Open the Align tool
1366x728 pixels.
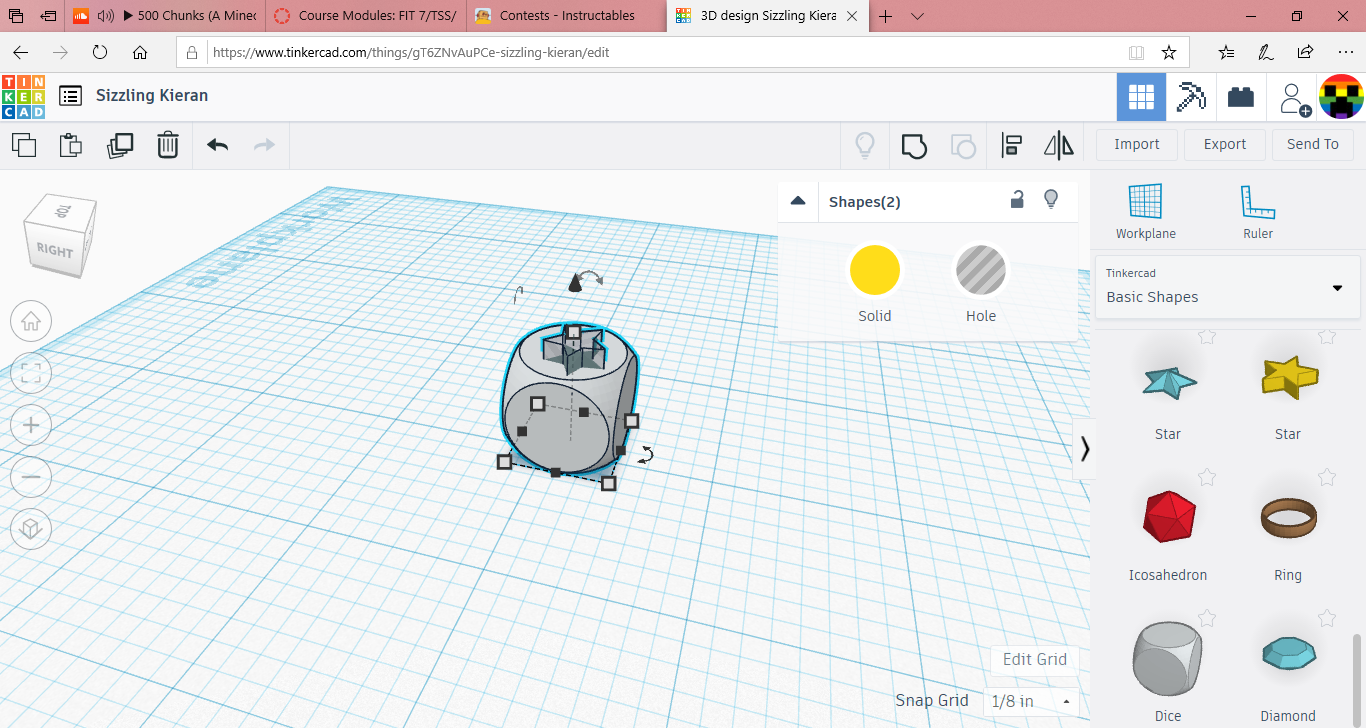1012,146
